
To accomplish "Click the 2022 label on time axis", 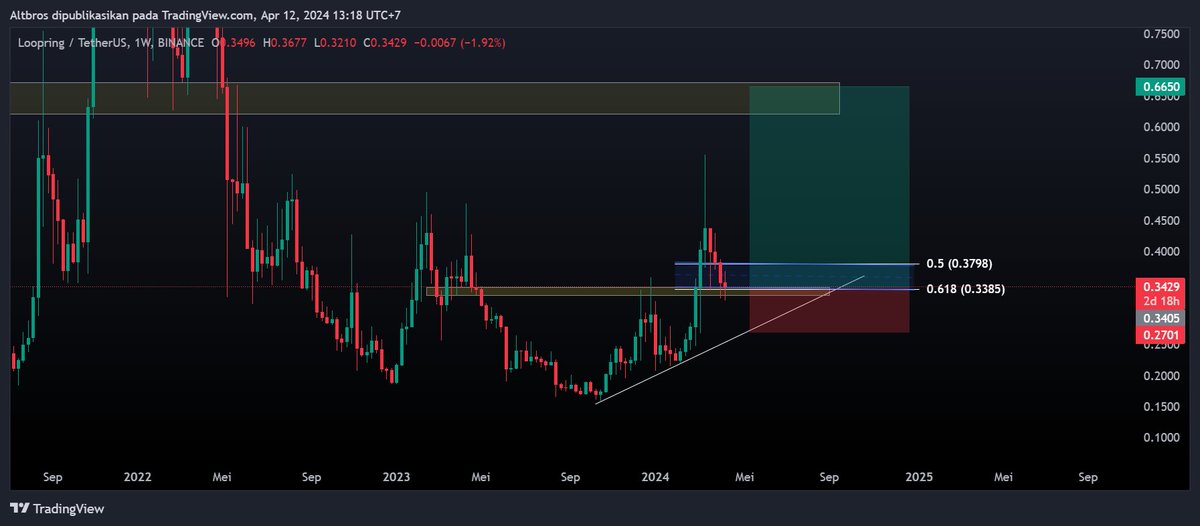I will 139,477.
